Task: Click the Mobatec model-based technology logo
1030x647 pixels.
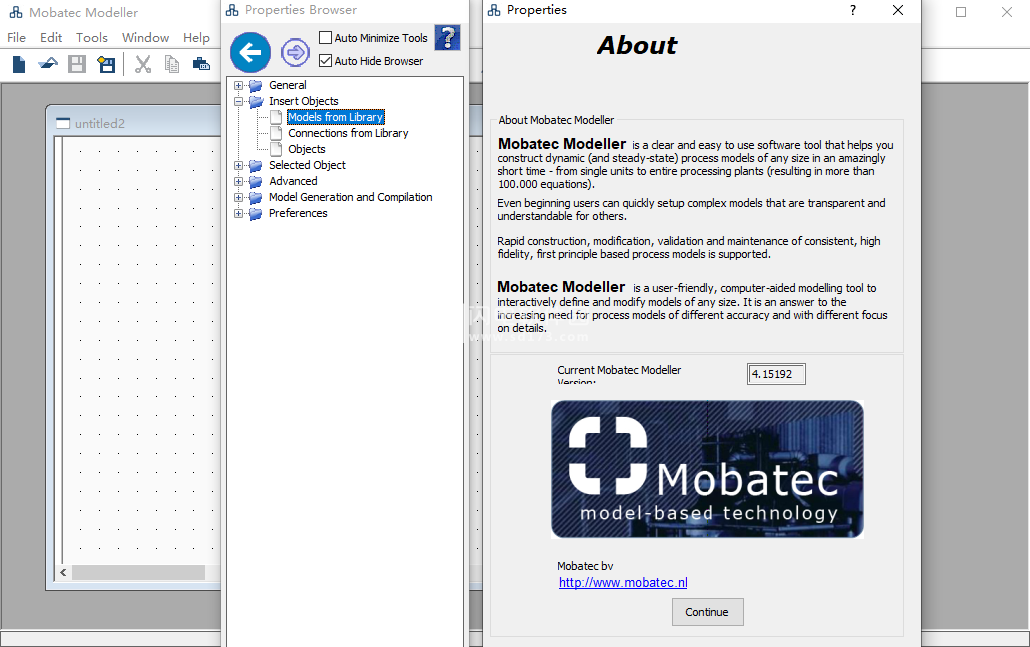Action: pyautogui.click(x=707, y=470)
